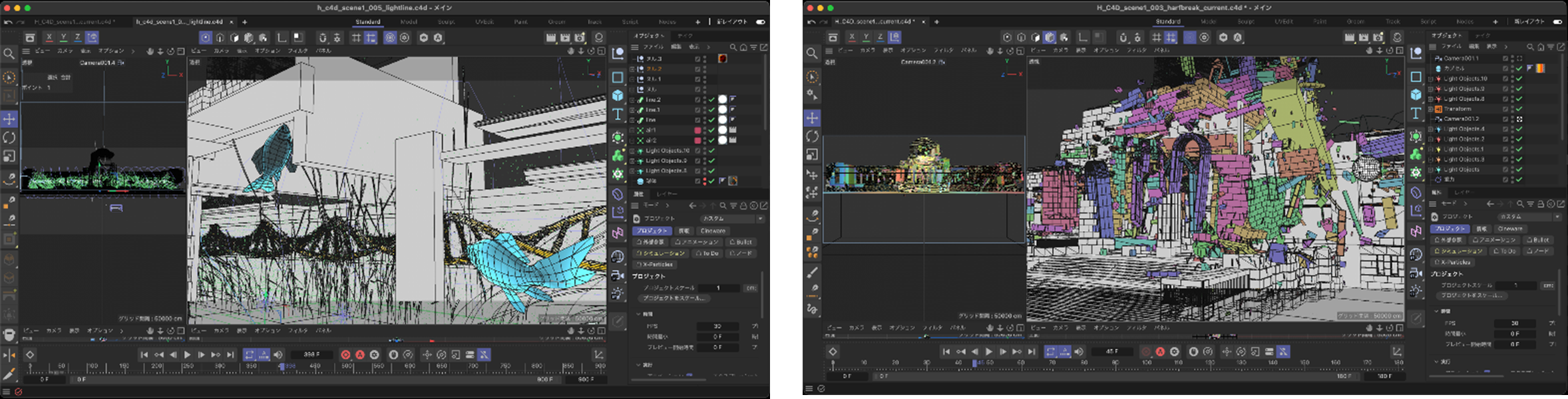
Task: Click the シミュレーション button in harfbreak window
Action: pos(1459,251)
